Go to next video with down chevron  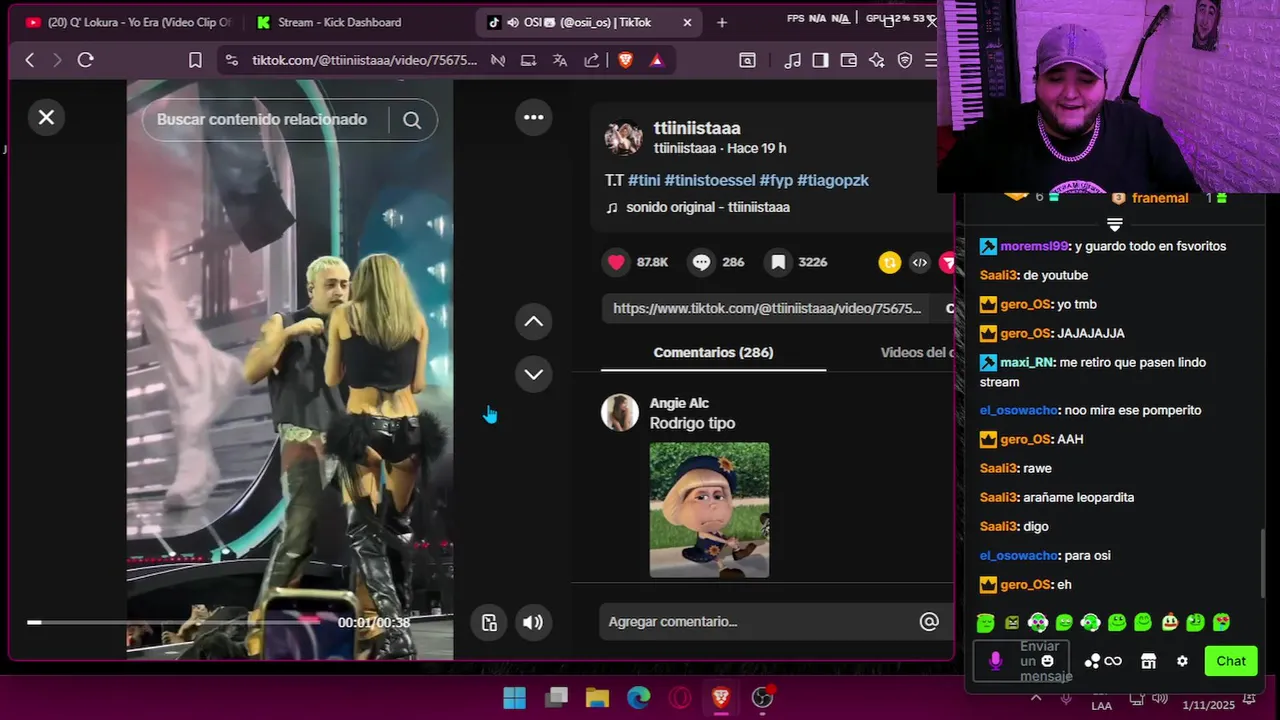[x=534, y=374]
